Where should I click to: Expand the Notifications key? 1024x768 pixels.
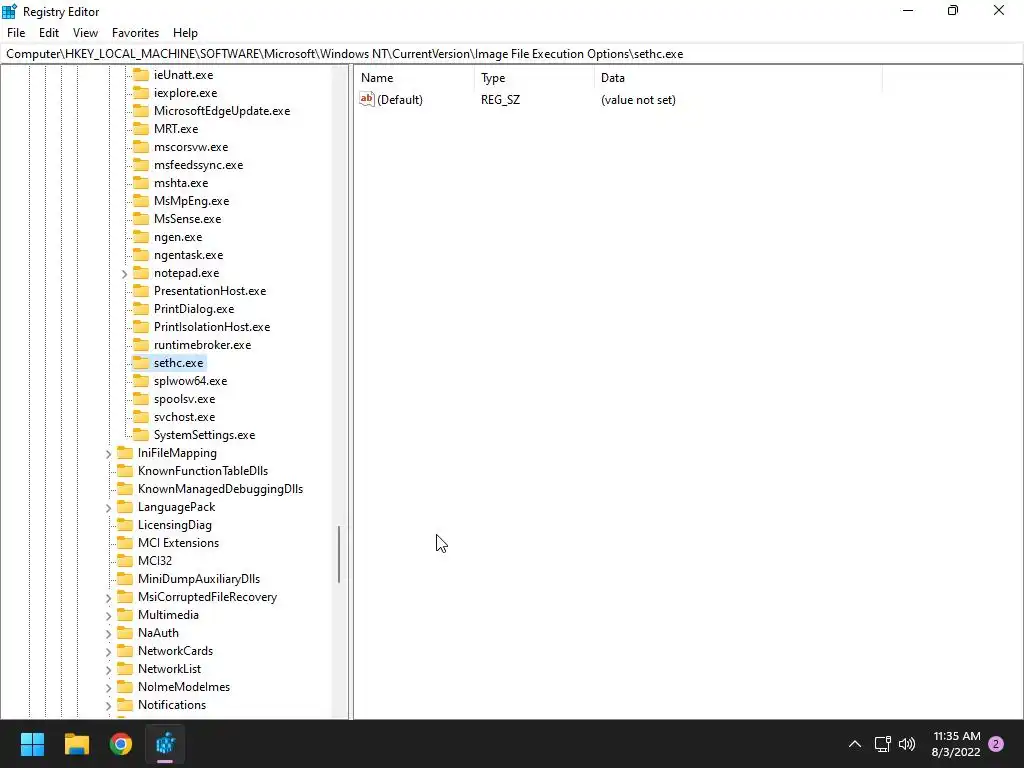[108, 705]
